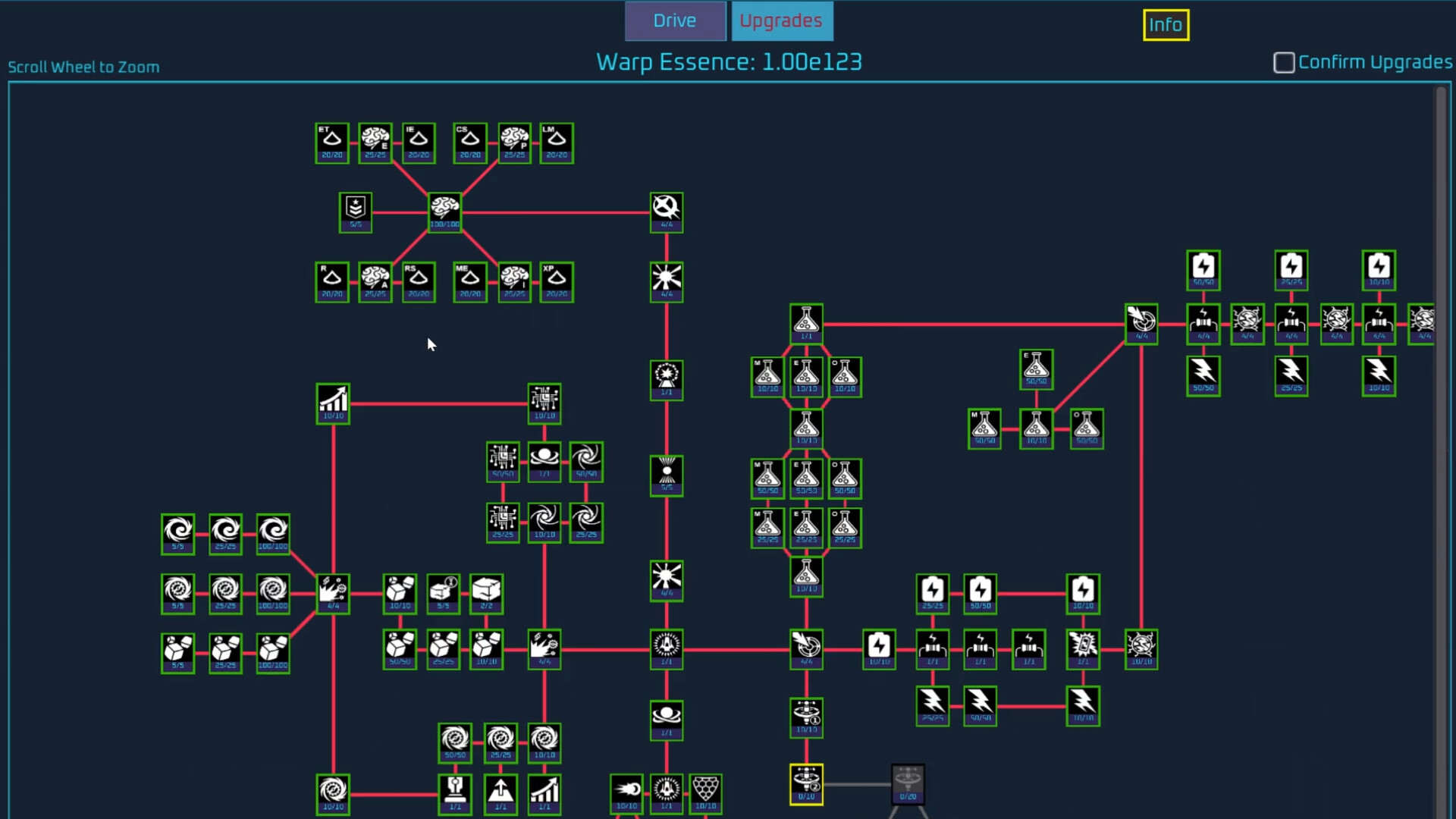The image size is (1456, 819).
Task: Select the cube node with info badge
Action: [443, 593]
